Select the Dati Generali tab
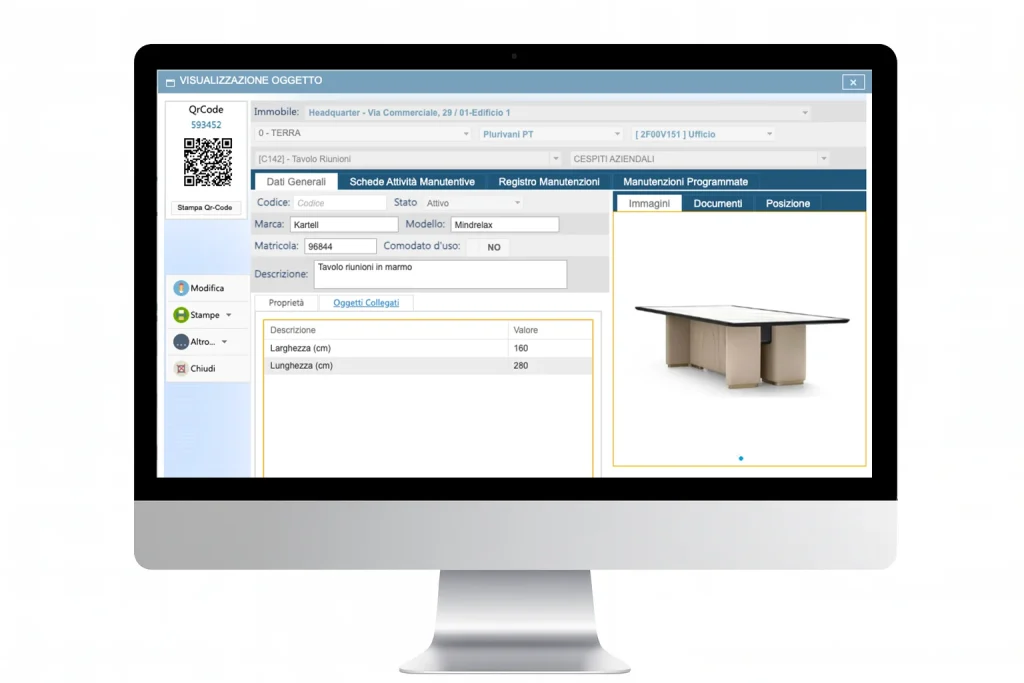The image size is (1024, 683). [296, 182]
